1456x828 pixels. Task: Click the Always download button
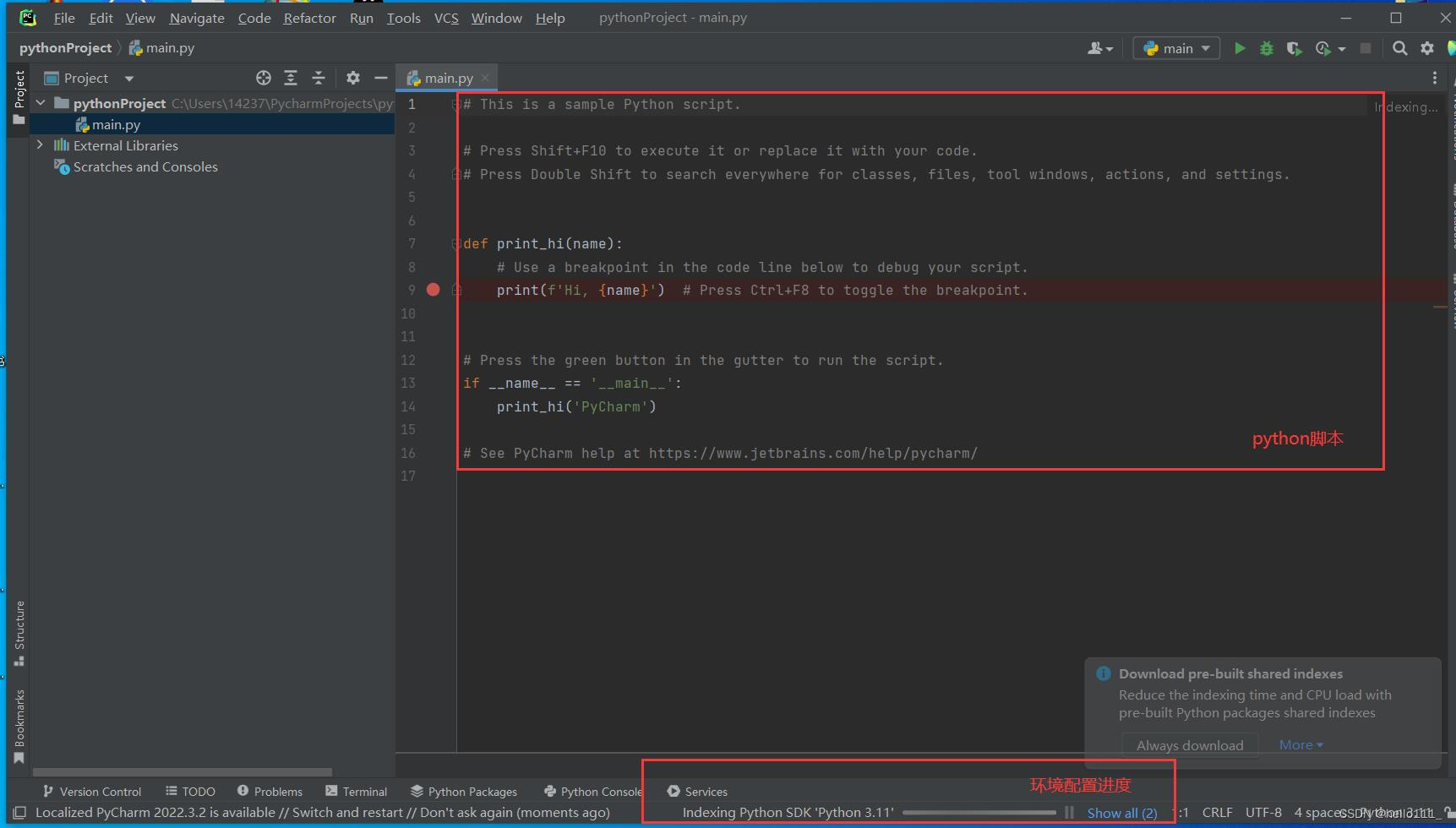(x=1190, y=745)
